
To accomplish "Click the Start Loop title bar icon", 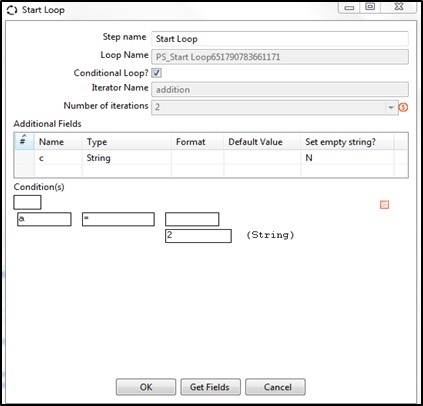I will pos(12,10).
